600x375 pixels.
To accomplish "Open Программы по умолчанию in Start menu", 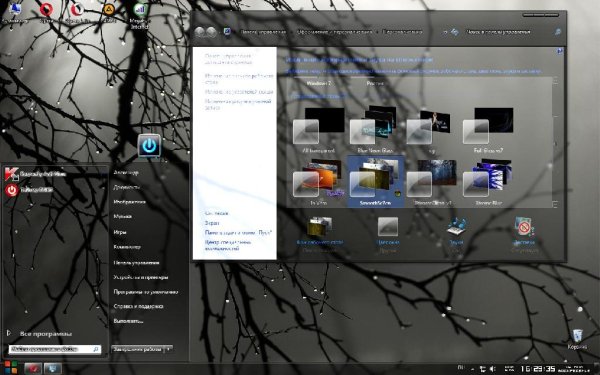I will pos(145,292).
